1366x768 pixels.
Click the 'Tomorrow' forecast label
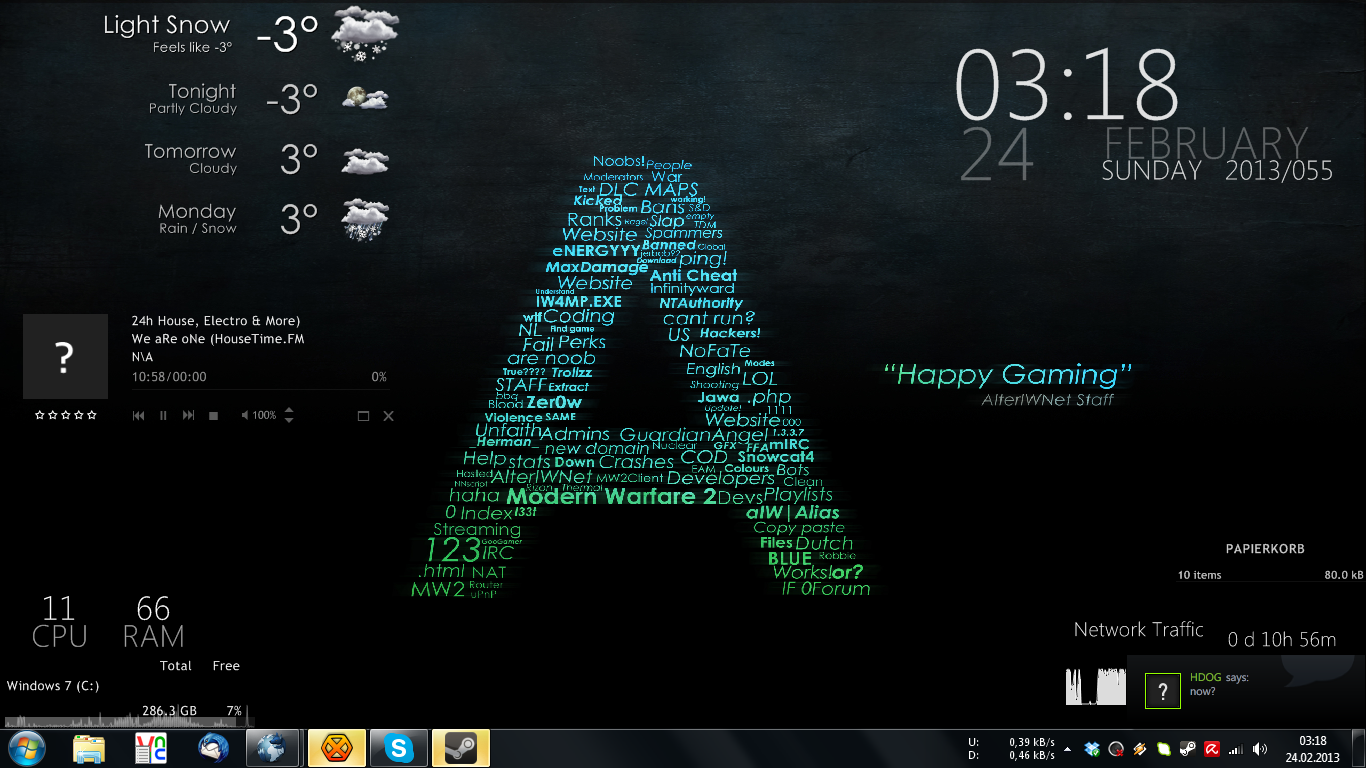click(190, 151)
